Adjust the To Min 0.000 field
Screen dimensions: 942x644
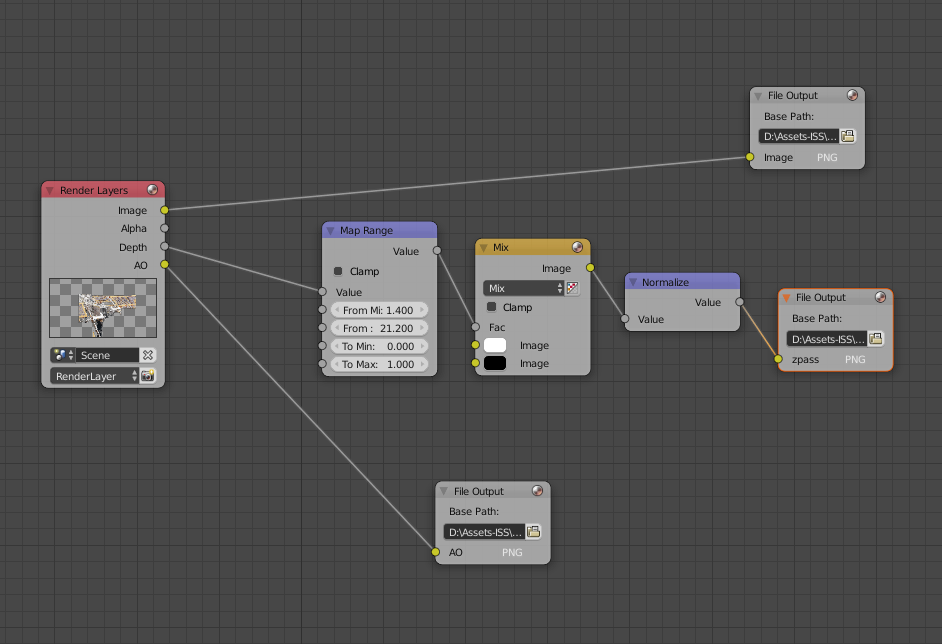coord(379,346)
